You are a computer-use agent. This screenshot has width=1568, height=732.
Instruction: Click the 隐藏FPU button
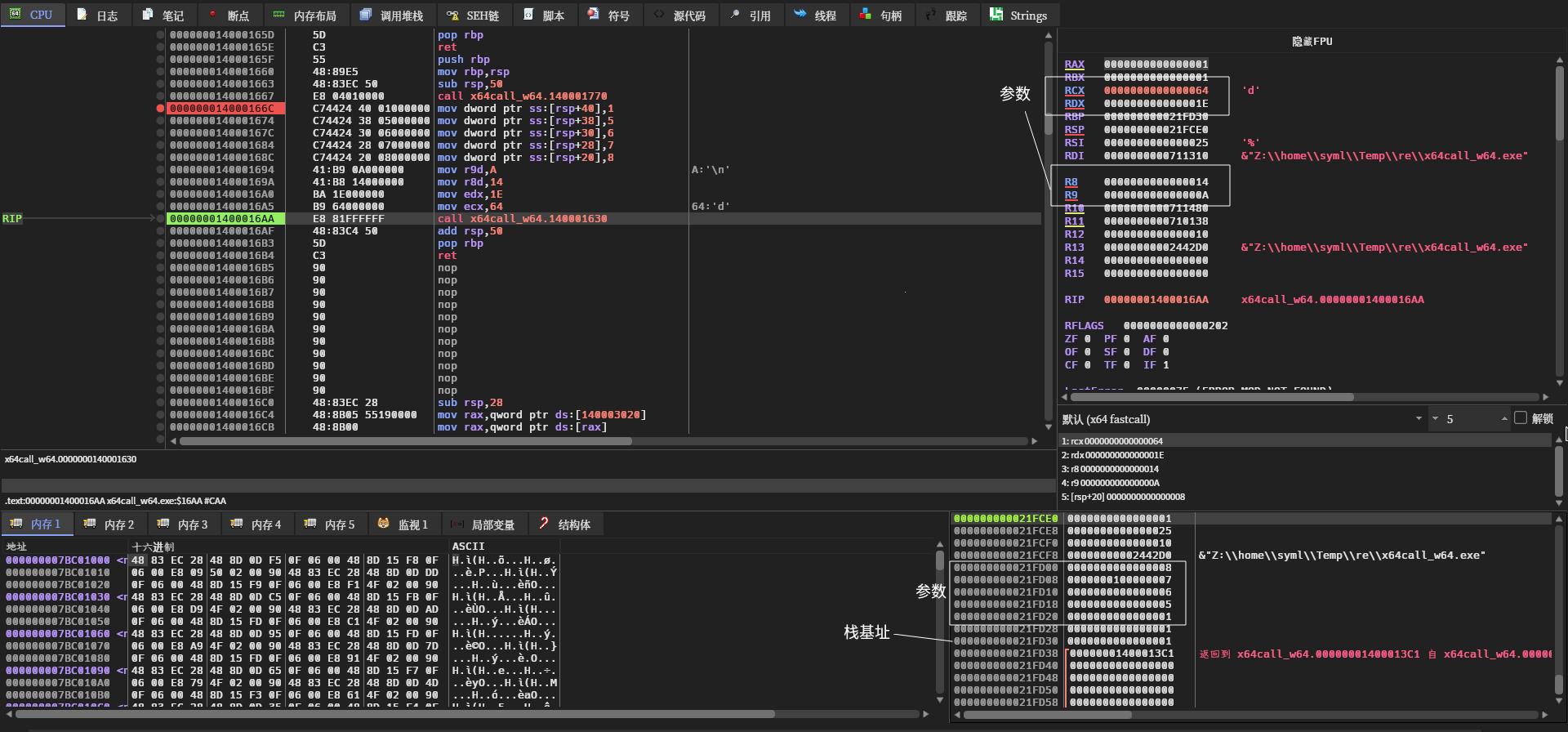(x=1312, y=42)
